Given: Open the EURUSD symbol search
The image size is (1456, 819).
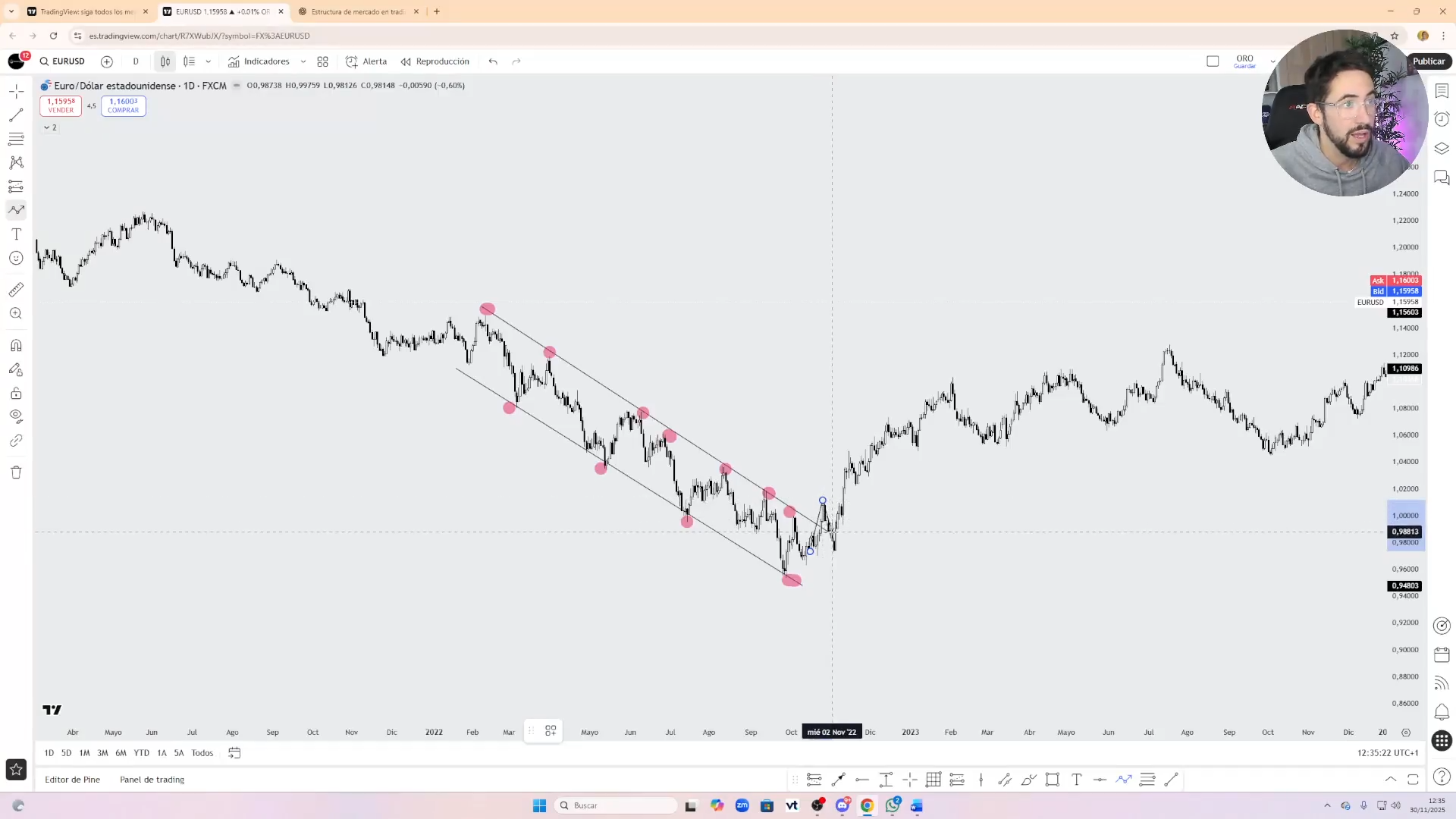Looking at the screenshot, I should pos(62,61).
